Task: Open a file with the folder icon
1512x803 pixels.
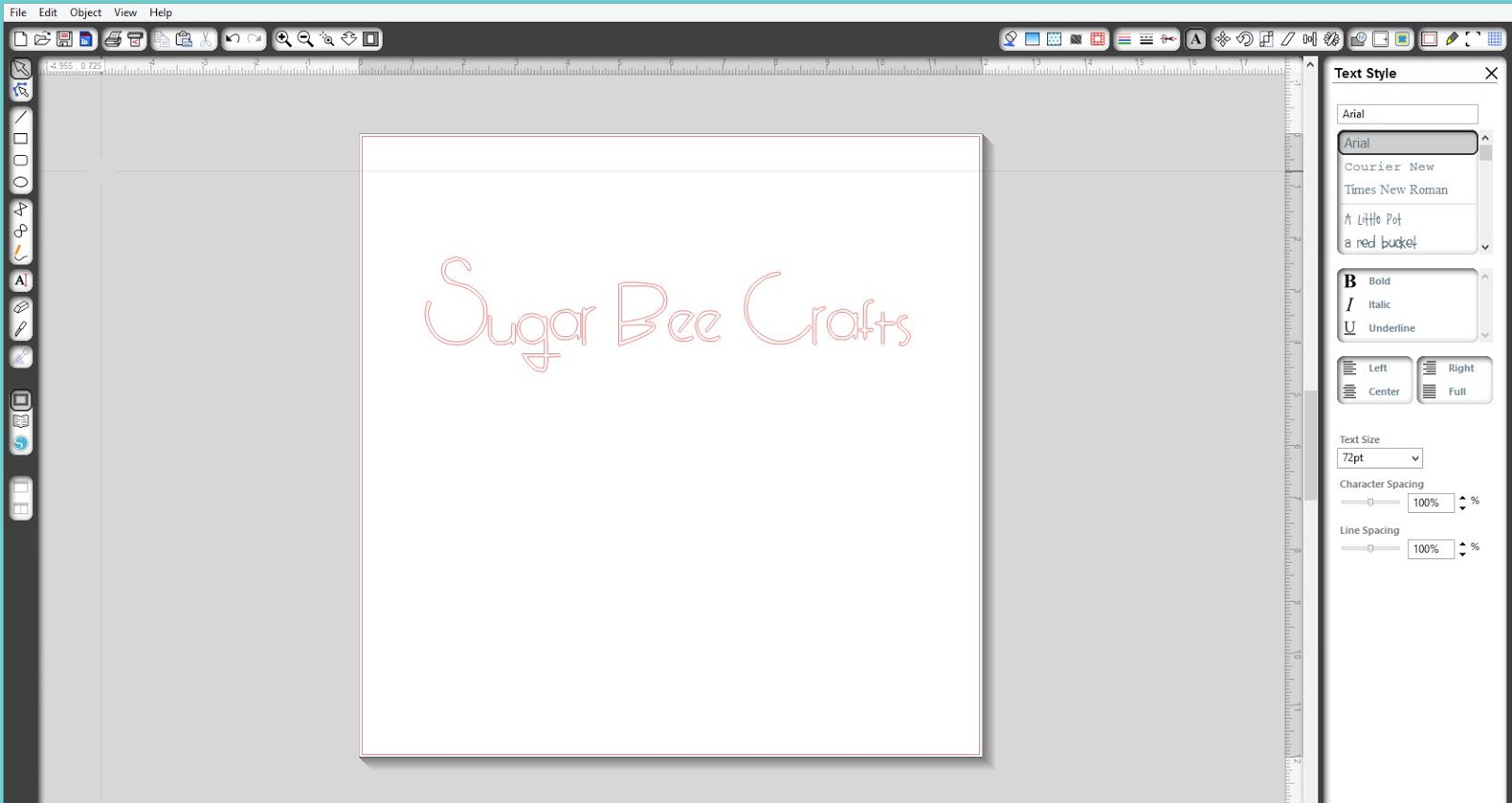Action: pyautogui.click(x=42, y=39)
